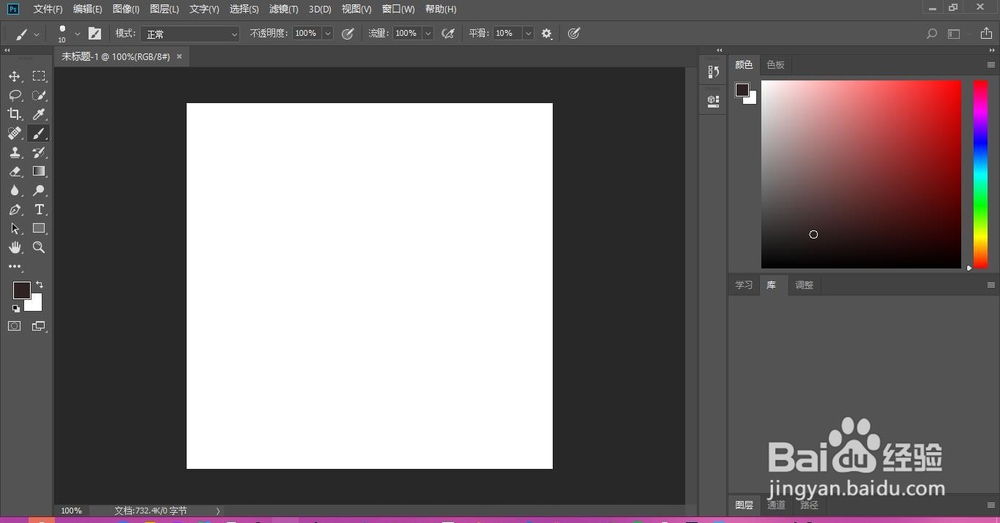Click the foreground color swatch in toolbox
Image resolution: width=1000 pixels, height=523 pixels.
[x=20, y=290]
